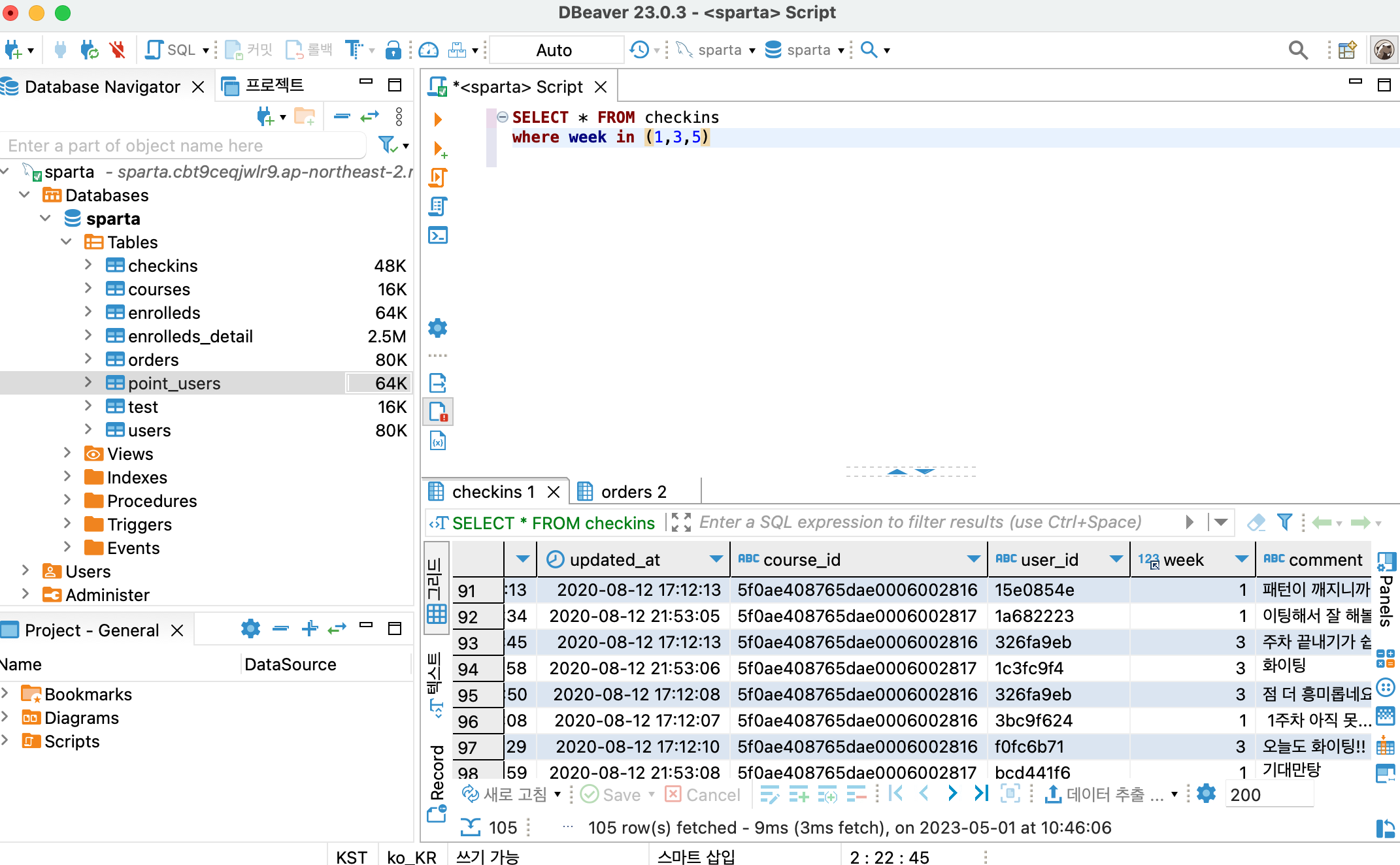Toggle the Record view mode
Screen dimensions: 1400x865
click(437, 784)
